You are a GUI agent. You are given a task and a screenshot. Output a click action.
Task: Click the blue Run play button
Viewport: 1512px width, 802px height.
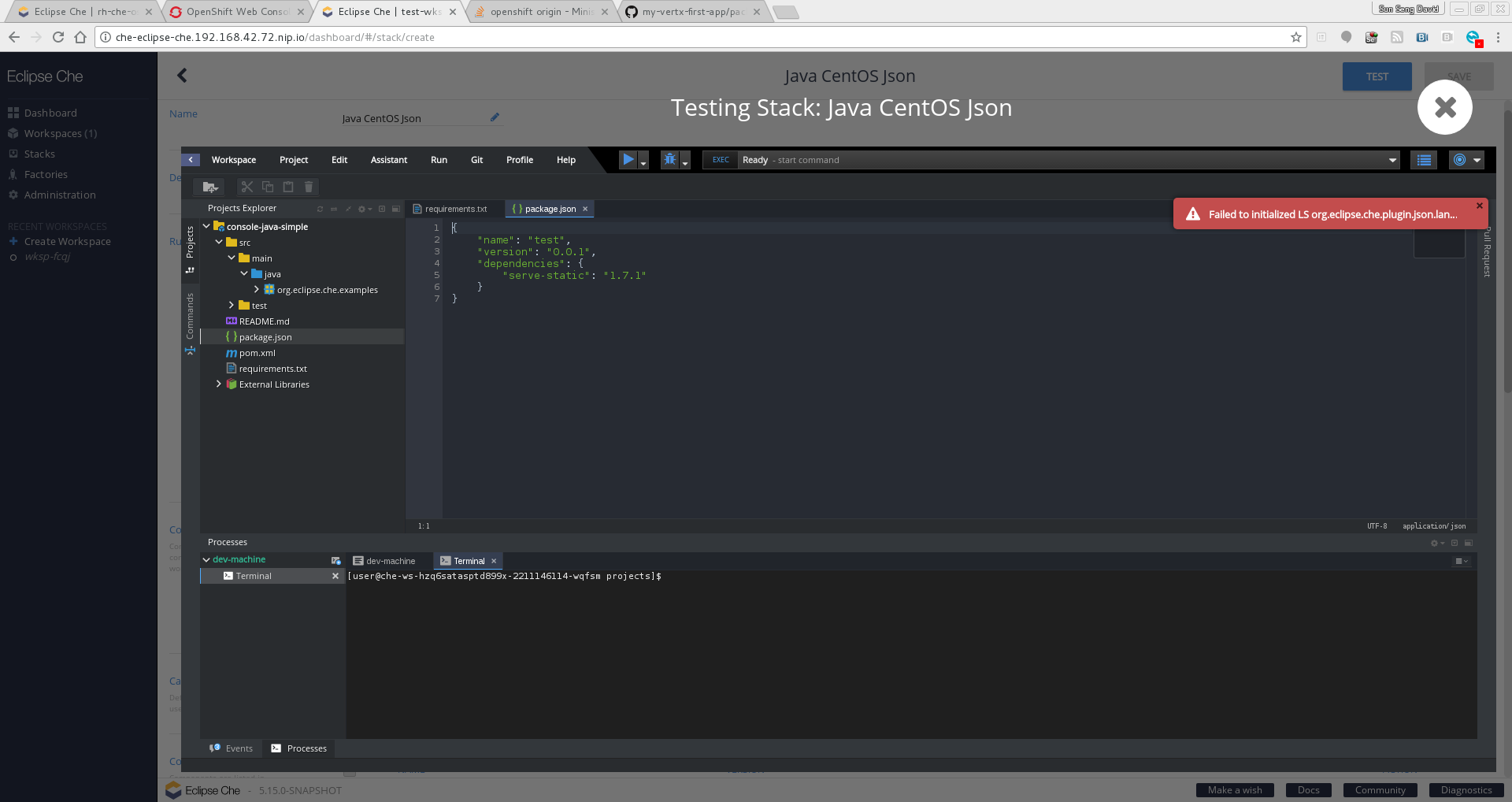[x=628, y=159]
